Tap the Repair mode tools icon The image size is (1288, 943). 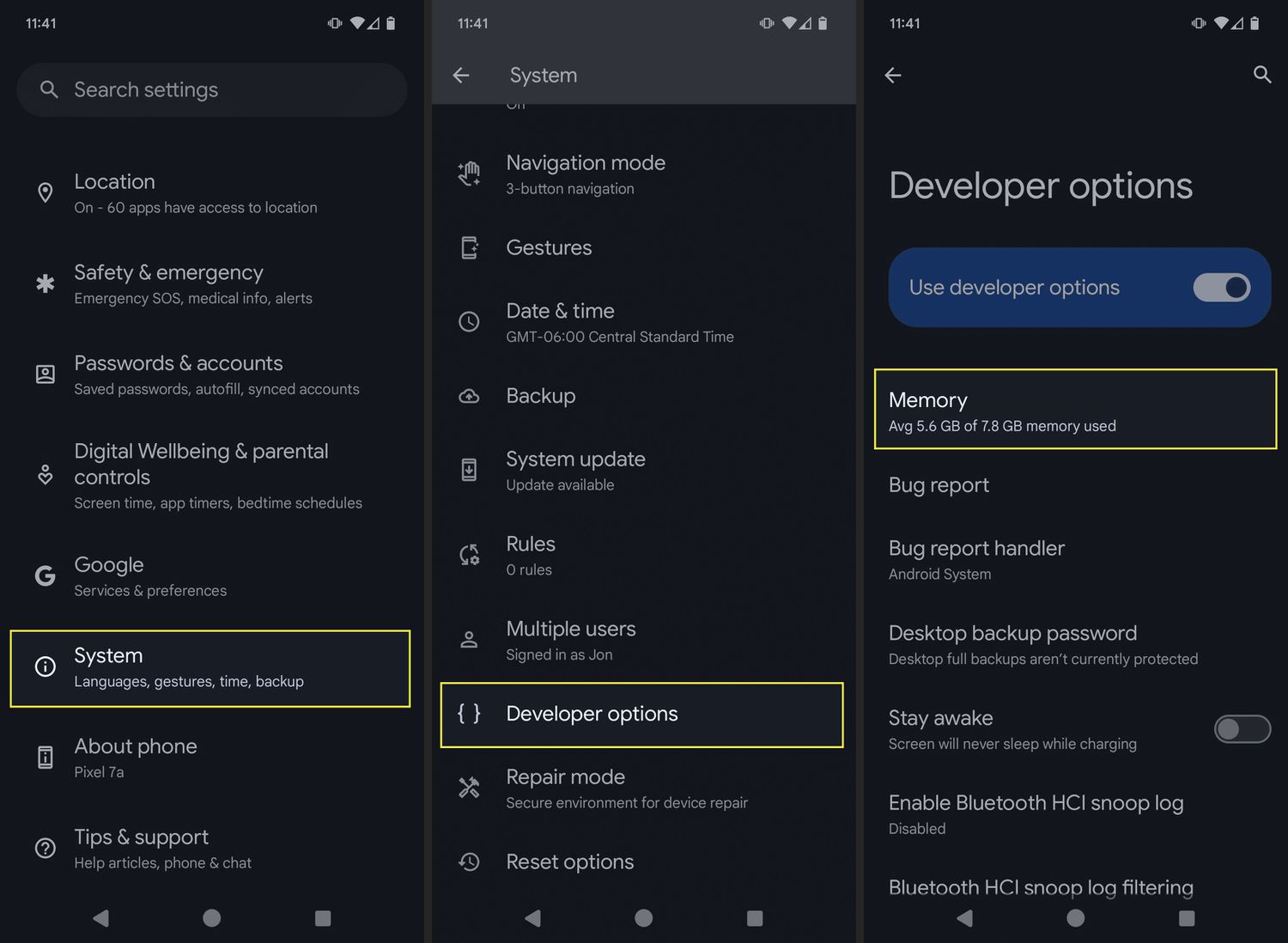point(469,788)
